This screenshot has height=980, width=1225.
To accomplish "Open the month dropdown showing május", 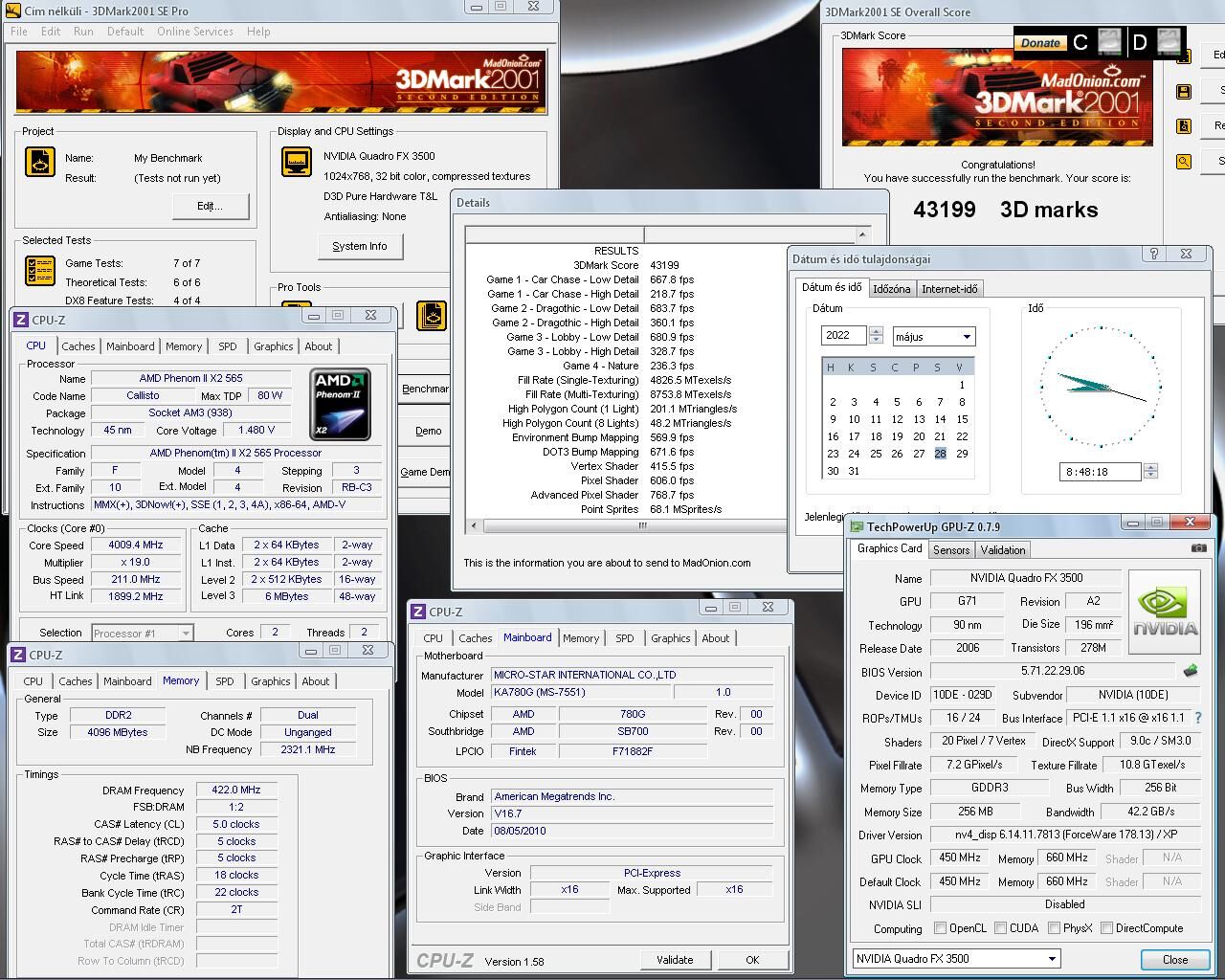I will tap(933, 336).
